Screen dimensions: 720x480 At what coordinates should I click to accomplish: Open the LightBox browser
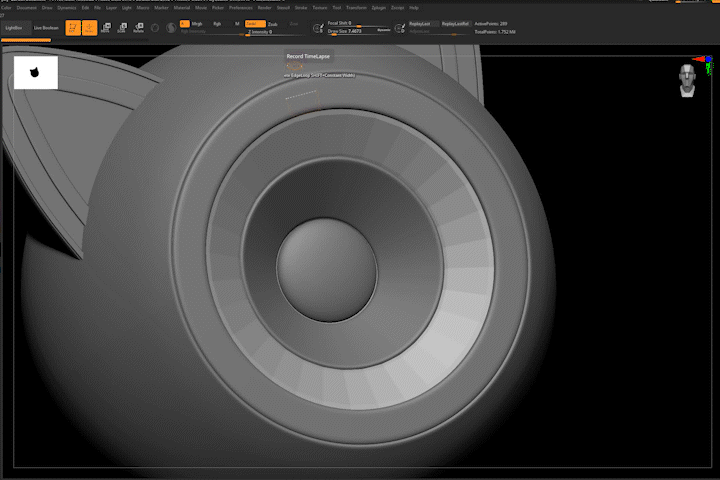[14, 28]
